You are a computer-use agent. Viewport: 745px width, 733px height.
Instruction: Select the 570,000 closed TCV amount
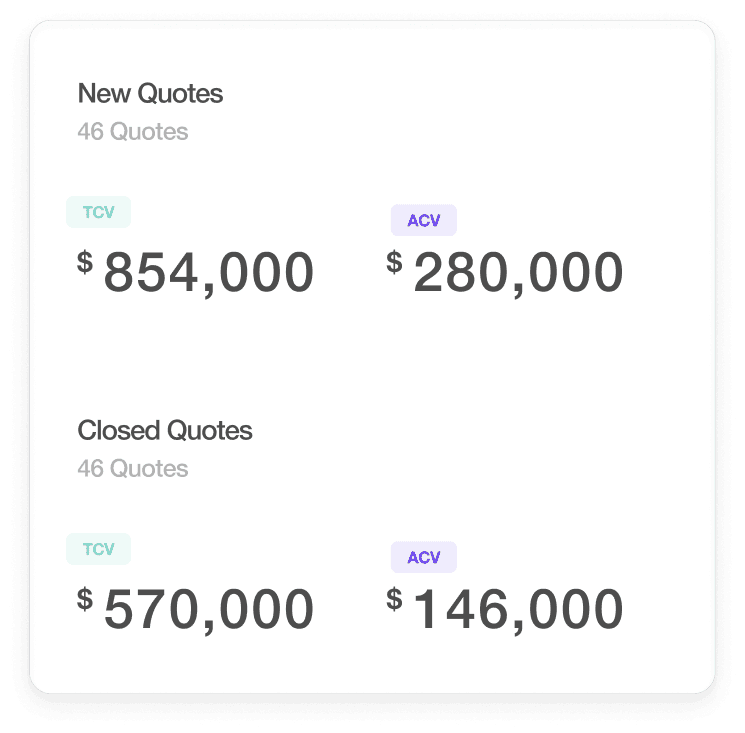209,611
